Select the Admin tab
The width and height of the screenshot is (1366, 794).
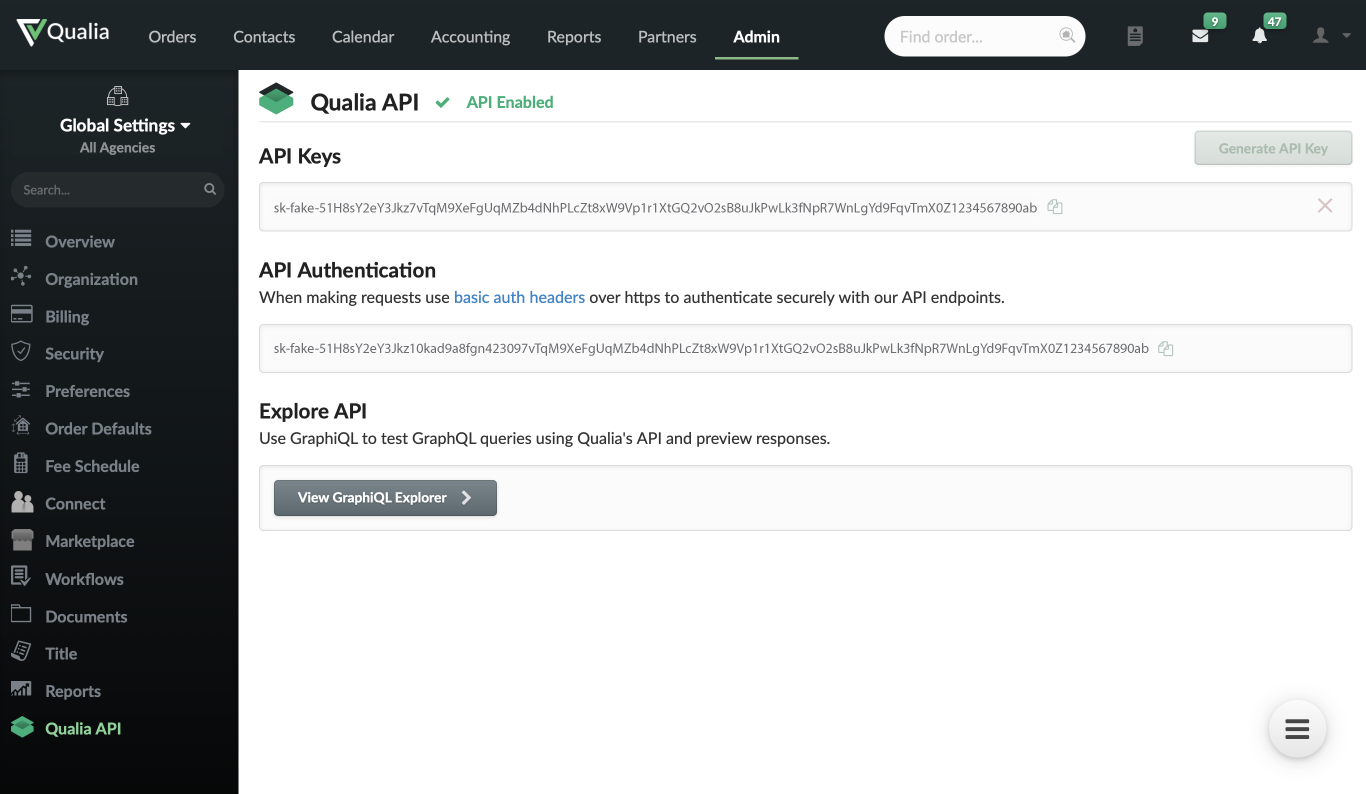click(x=756, y=37)
